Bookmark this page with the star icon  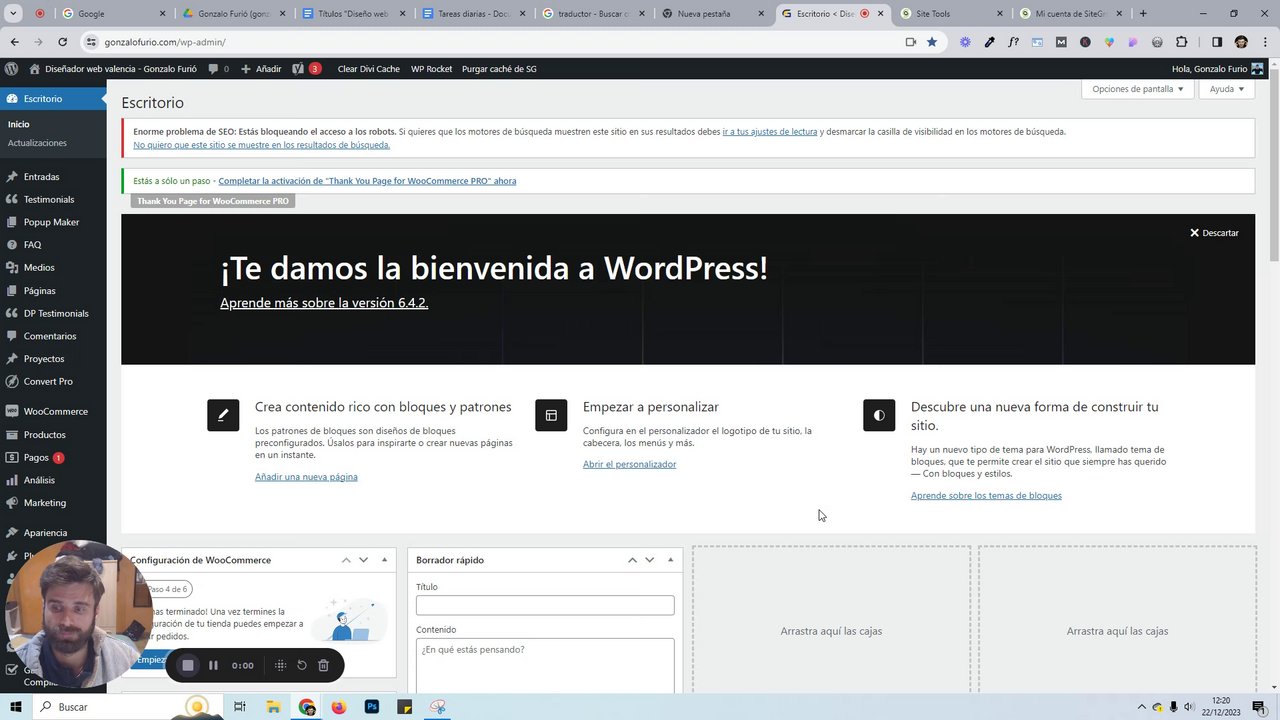pos(932,42)
